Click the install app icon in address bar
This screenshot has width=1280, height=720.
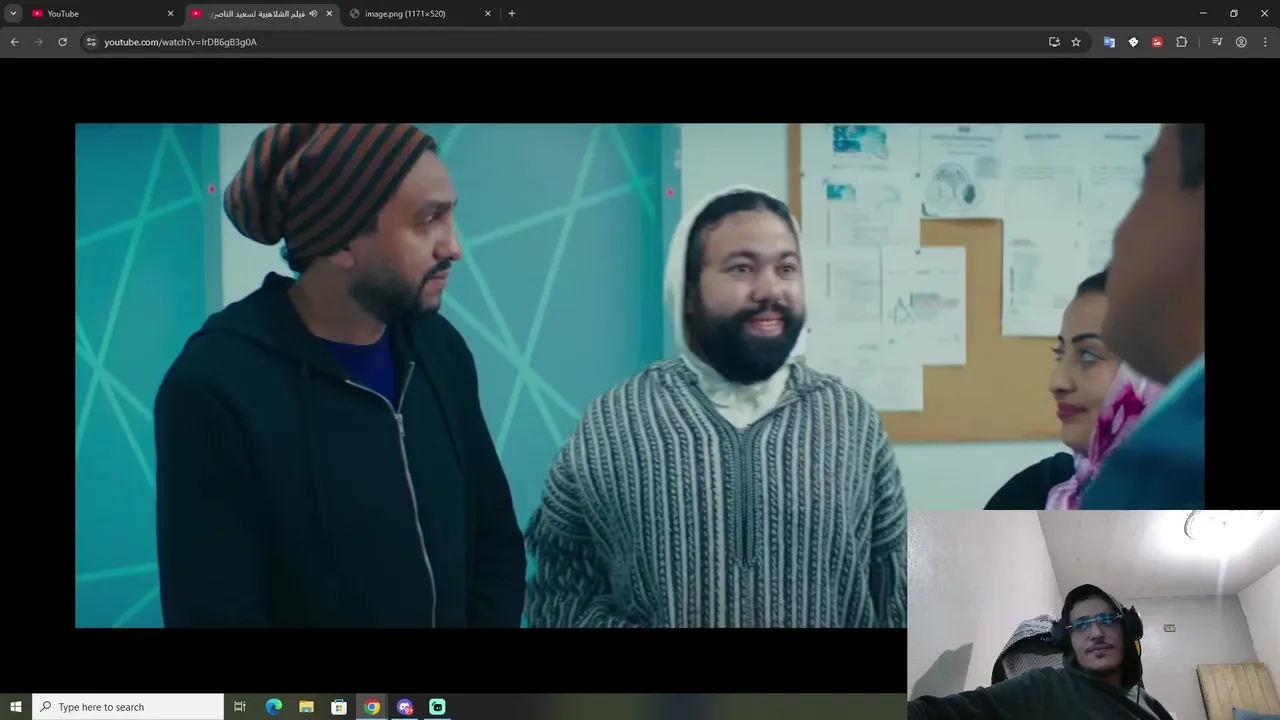point(1054,42)
